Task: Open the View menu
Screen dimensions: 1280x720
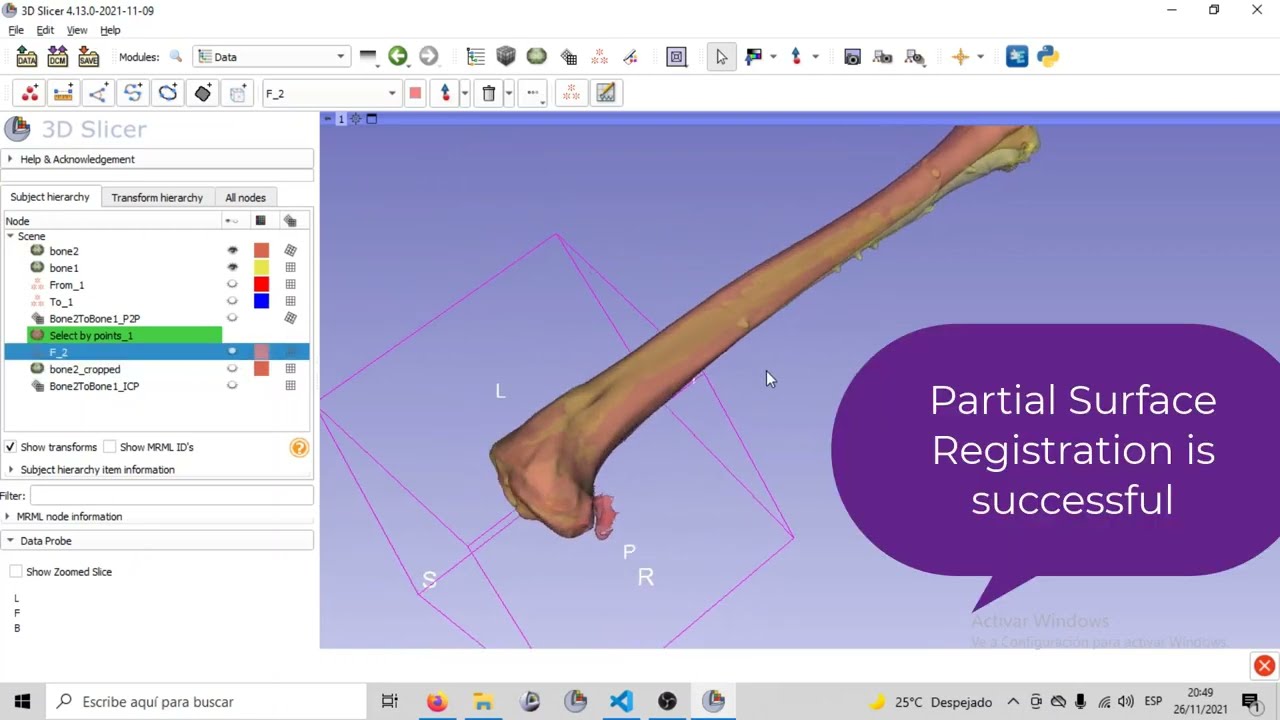Action: pyautogui.click(x=77, y=31)
